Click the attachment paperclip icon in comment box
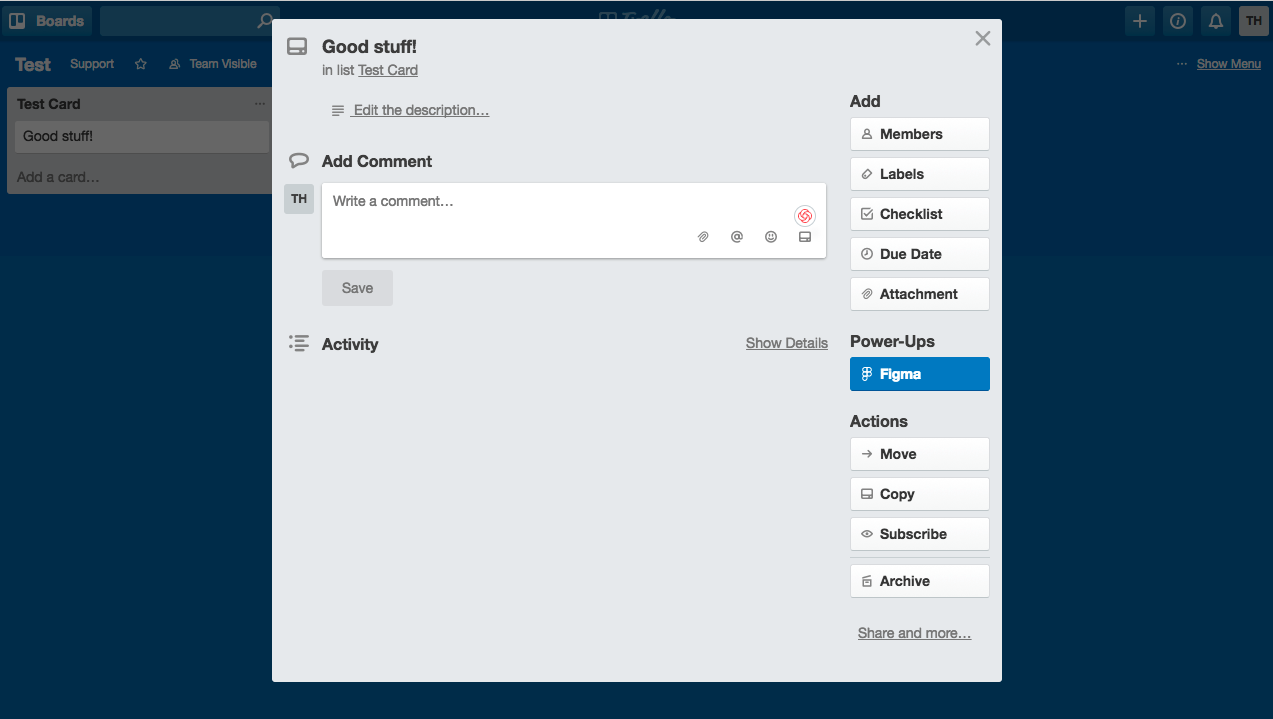This screenshot has width=1273, height=719. click(703, 237)
